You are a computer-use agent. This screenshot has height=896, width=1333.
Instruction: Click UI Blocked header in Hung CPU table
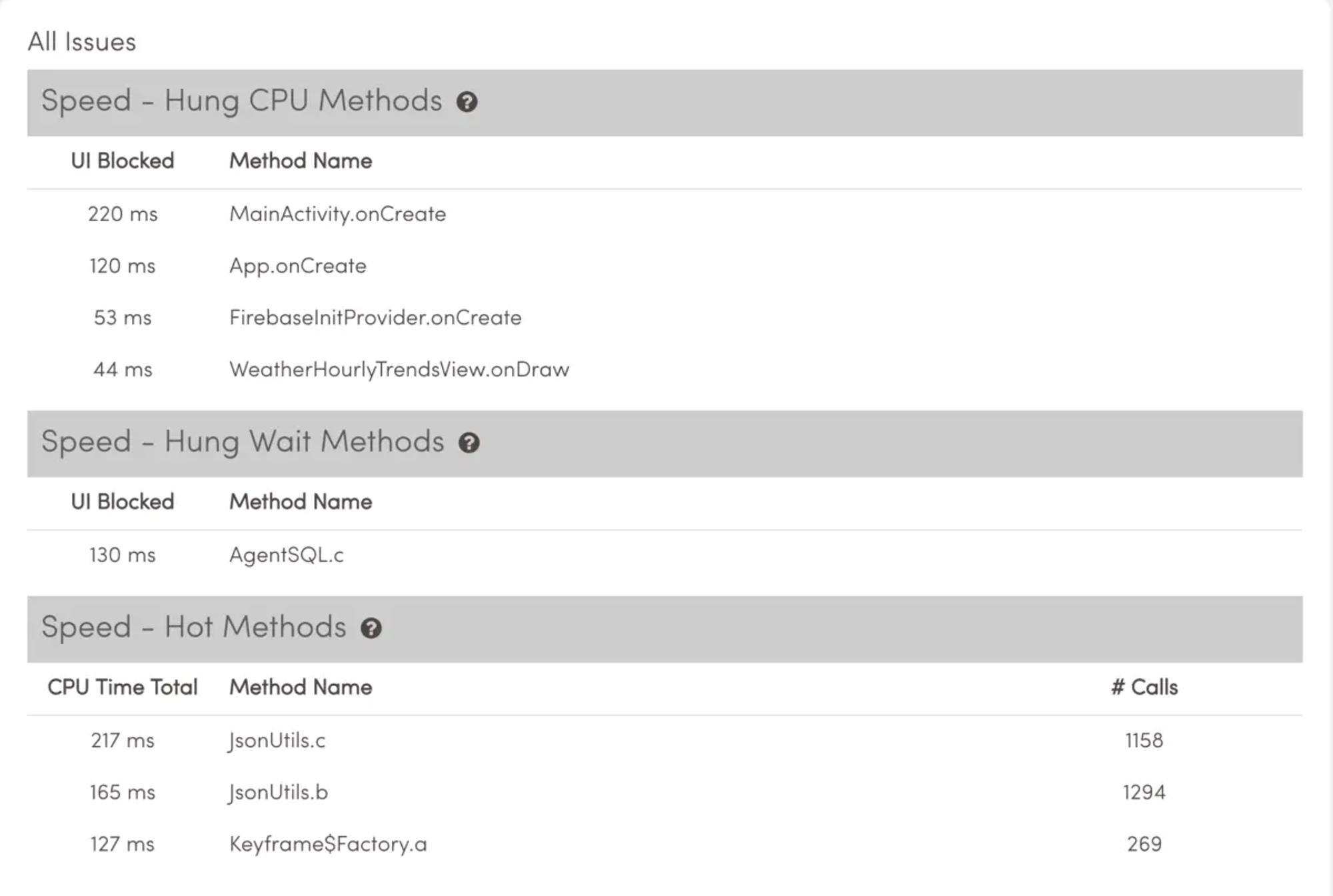123,161
